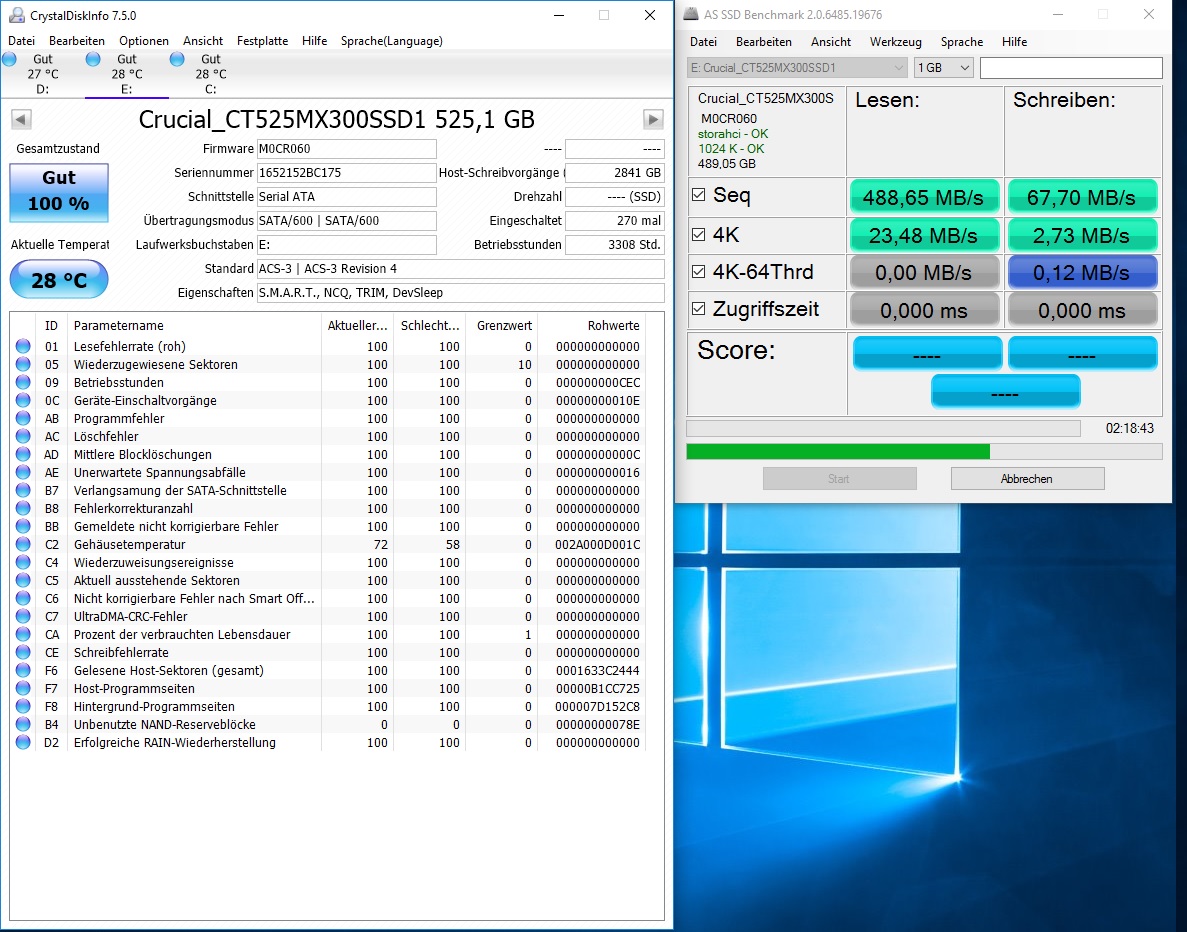This screenshot has height=932, width=1187.
Task: Click status orb for Unerwartete Spannungsabfälle row
Action: click(23, 472)
